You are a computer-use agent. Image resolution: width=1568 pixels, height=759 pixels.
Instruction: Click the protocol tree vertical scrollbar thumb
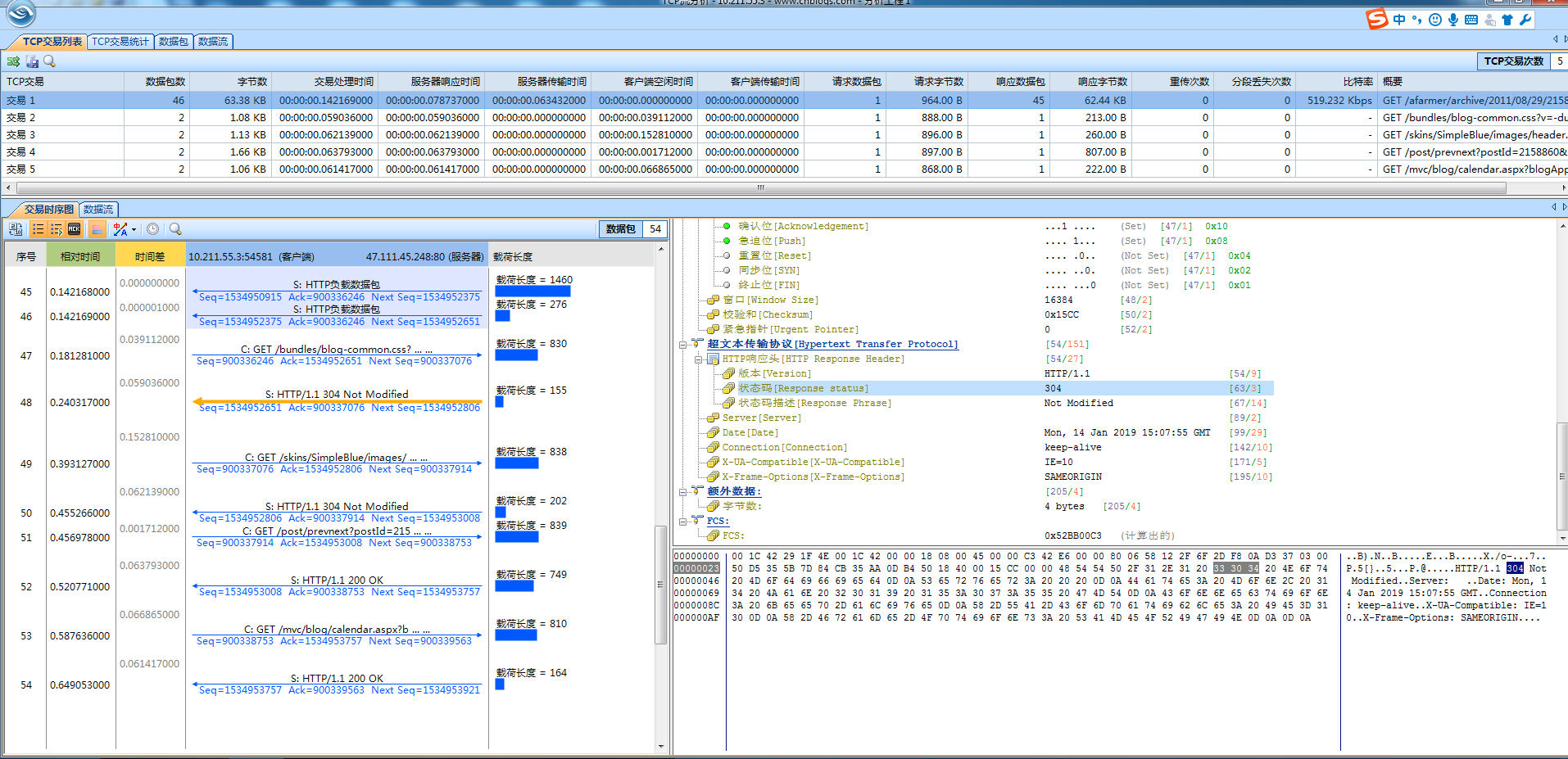(1561, 477)
